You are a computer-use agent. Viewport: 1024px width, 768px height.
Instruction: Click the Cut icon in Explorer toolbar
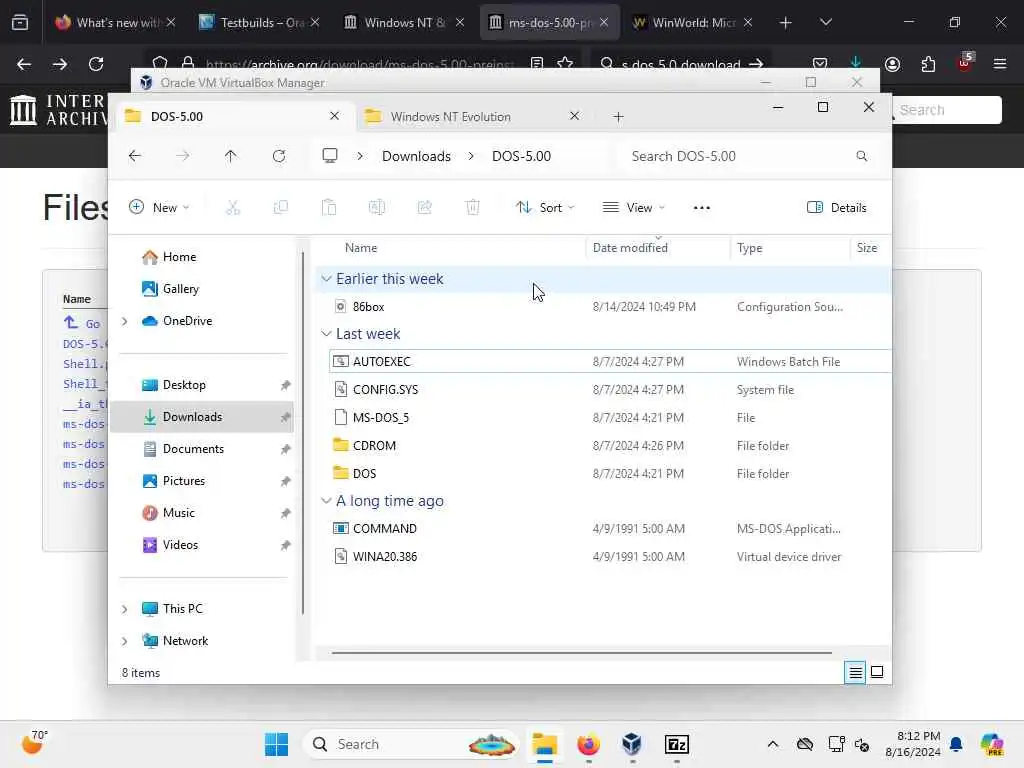[x=232, y=208]
